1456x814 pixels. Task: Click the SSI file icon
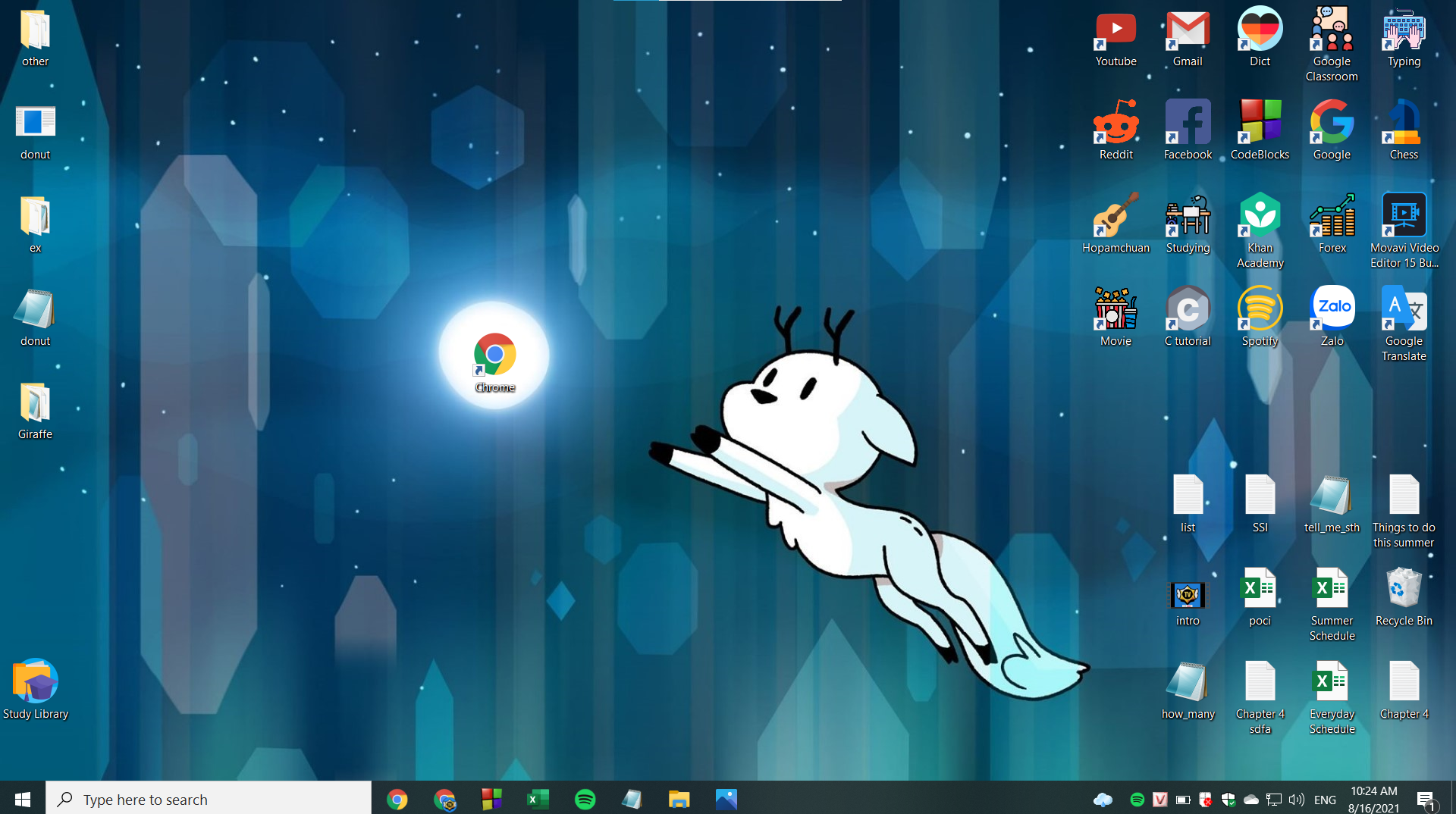(1260, 496)
